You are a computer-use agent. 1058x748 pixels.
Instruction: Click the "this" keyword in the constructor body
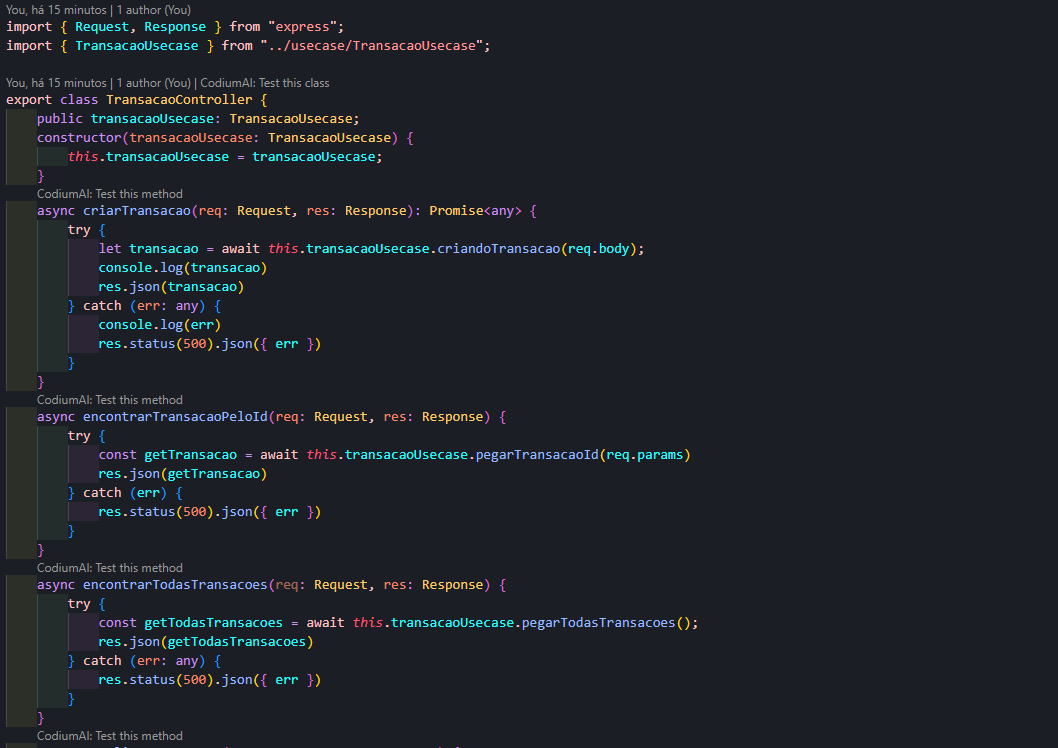click(x=83, y=156)
